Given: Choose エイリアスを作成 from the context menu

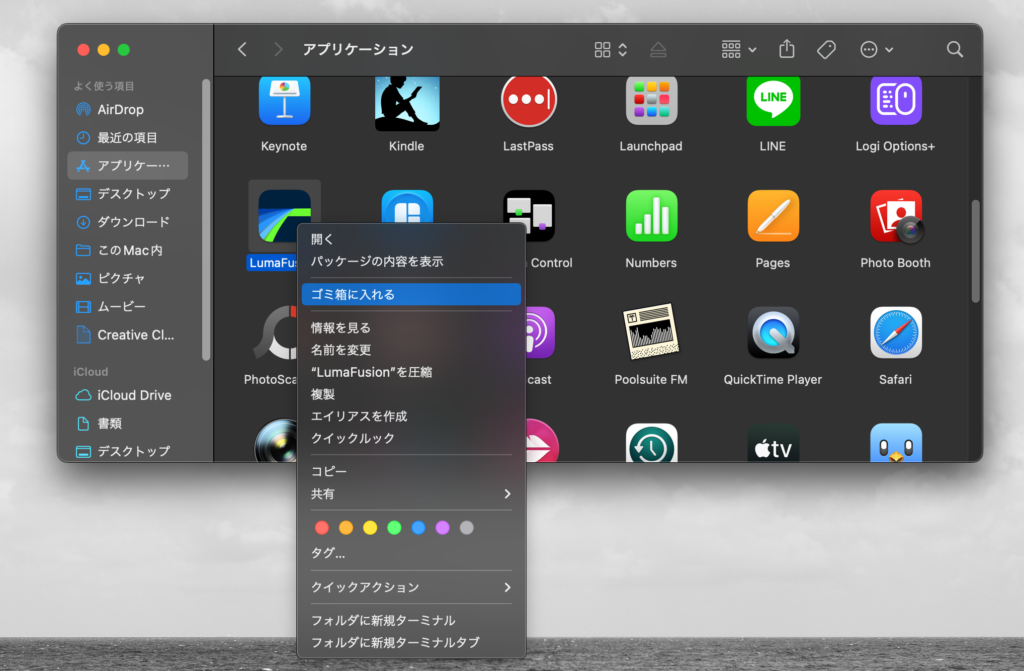Looking at the screenshot, I should (411, 416).
